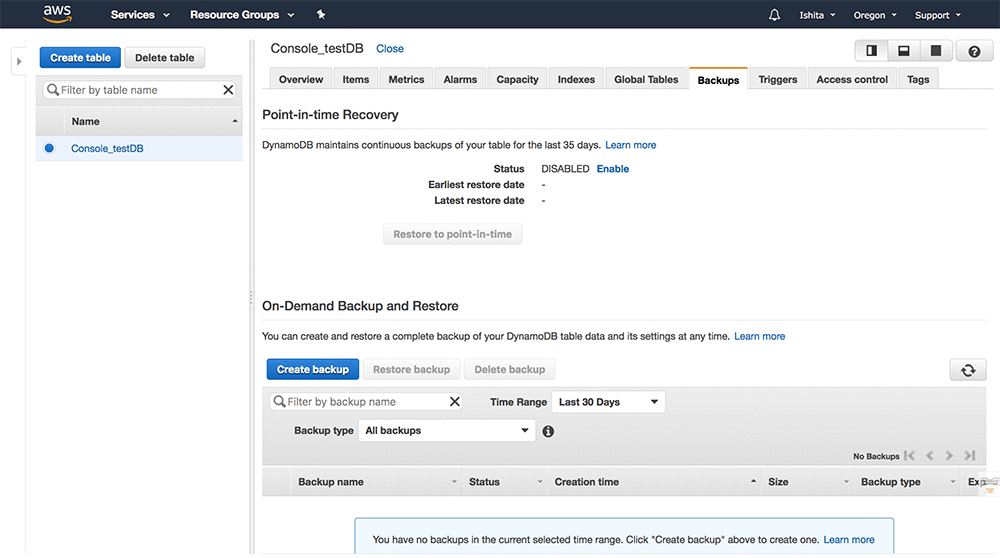Open the Console_testDB table link

click(x=107, y=148)
